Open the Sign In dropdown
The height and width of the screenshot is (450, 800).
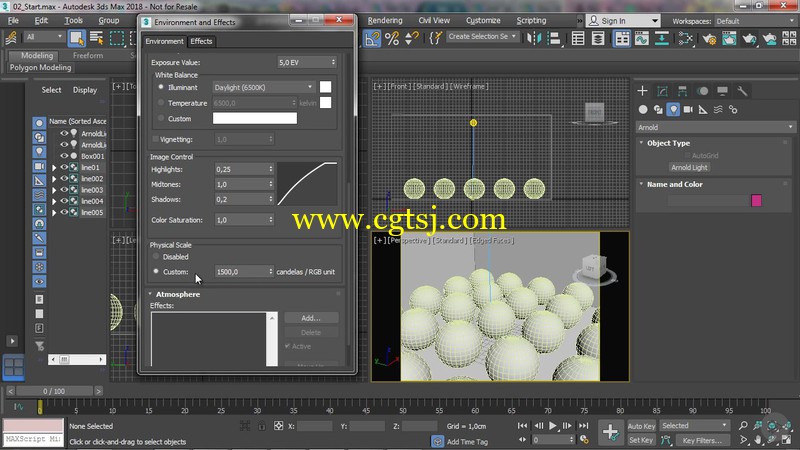(623, 21)
